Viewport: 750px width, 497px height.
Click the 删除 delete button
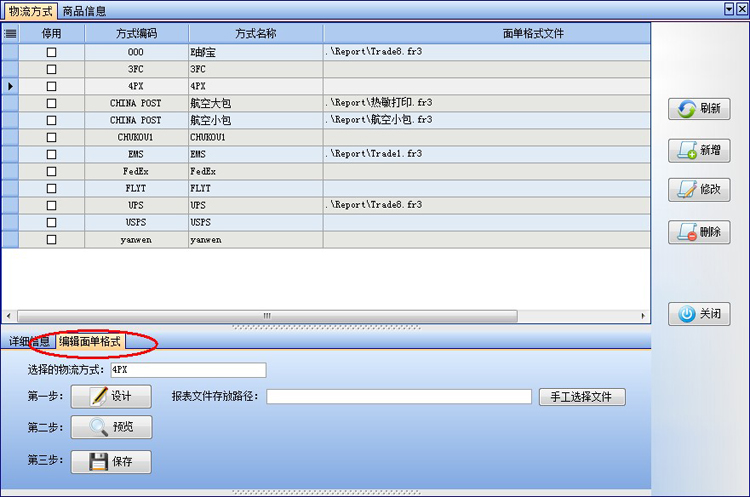click(x=699, y=232)
